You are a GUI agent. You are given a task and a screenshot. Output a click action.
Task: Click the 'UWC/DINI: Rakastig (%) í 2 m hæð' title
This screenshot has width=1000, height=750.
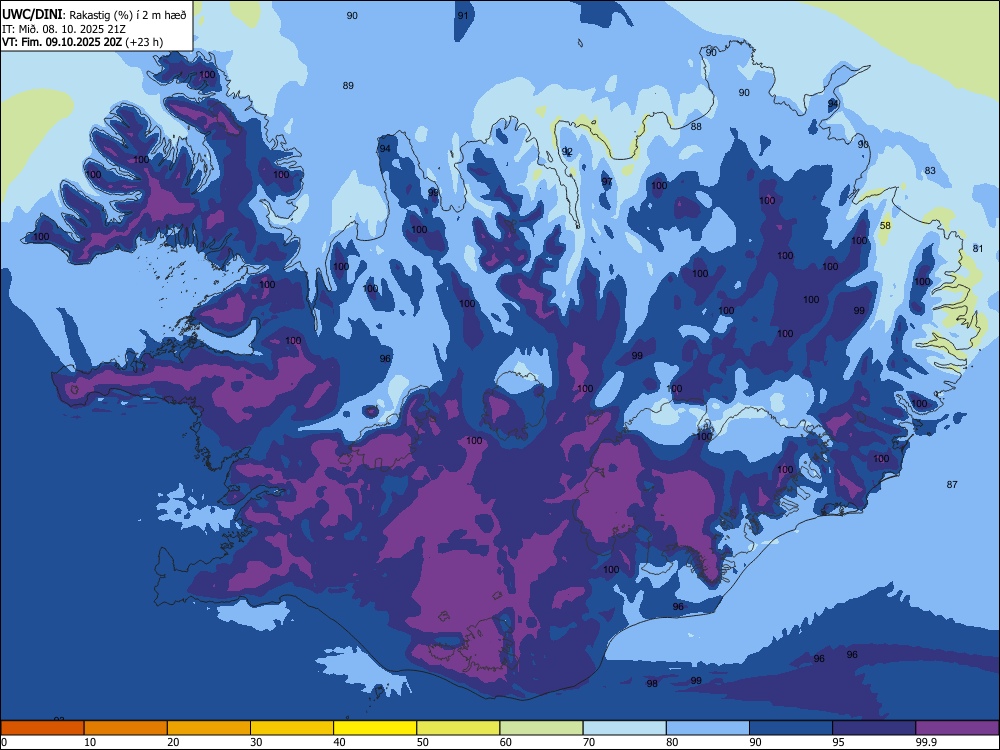(94, 15)
